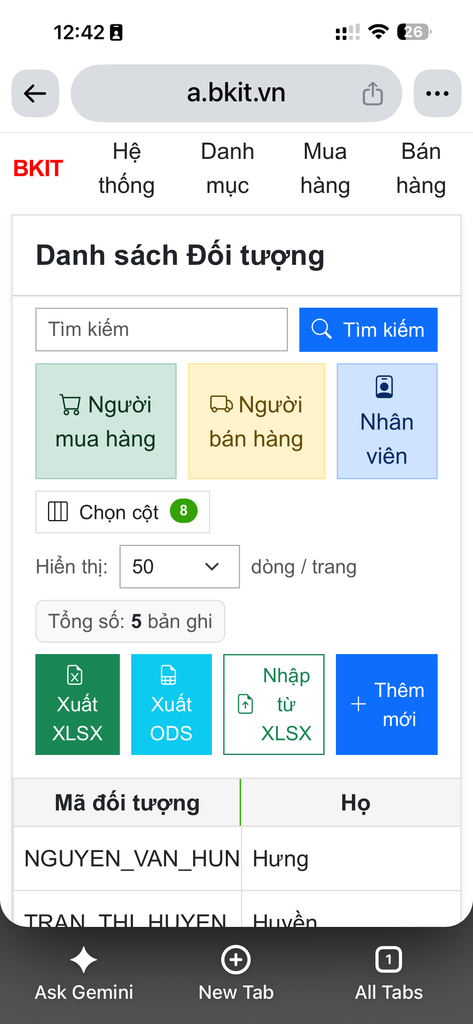Click the Xuất XLSX export button
The image size is (473, 1024).
tap(78, 705)
